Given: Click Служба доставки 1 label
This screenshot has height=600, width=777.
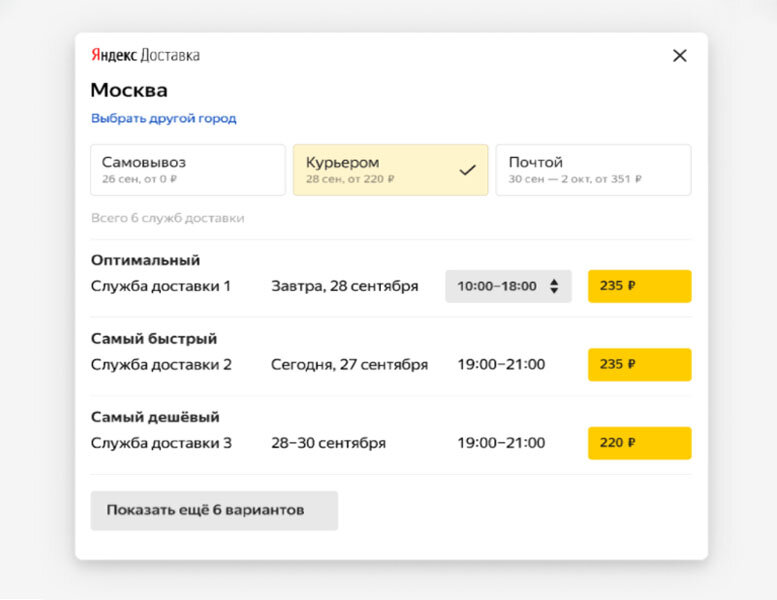Looking at the screenshot, I should (161, 286).
